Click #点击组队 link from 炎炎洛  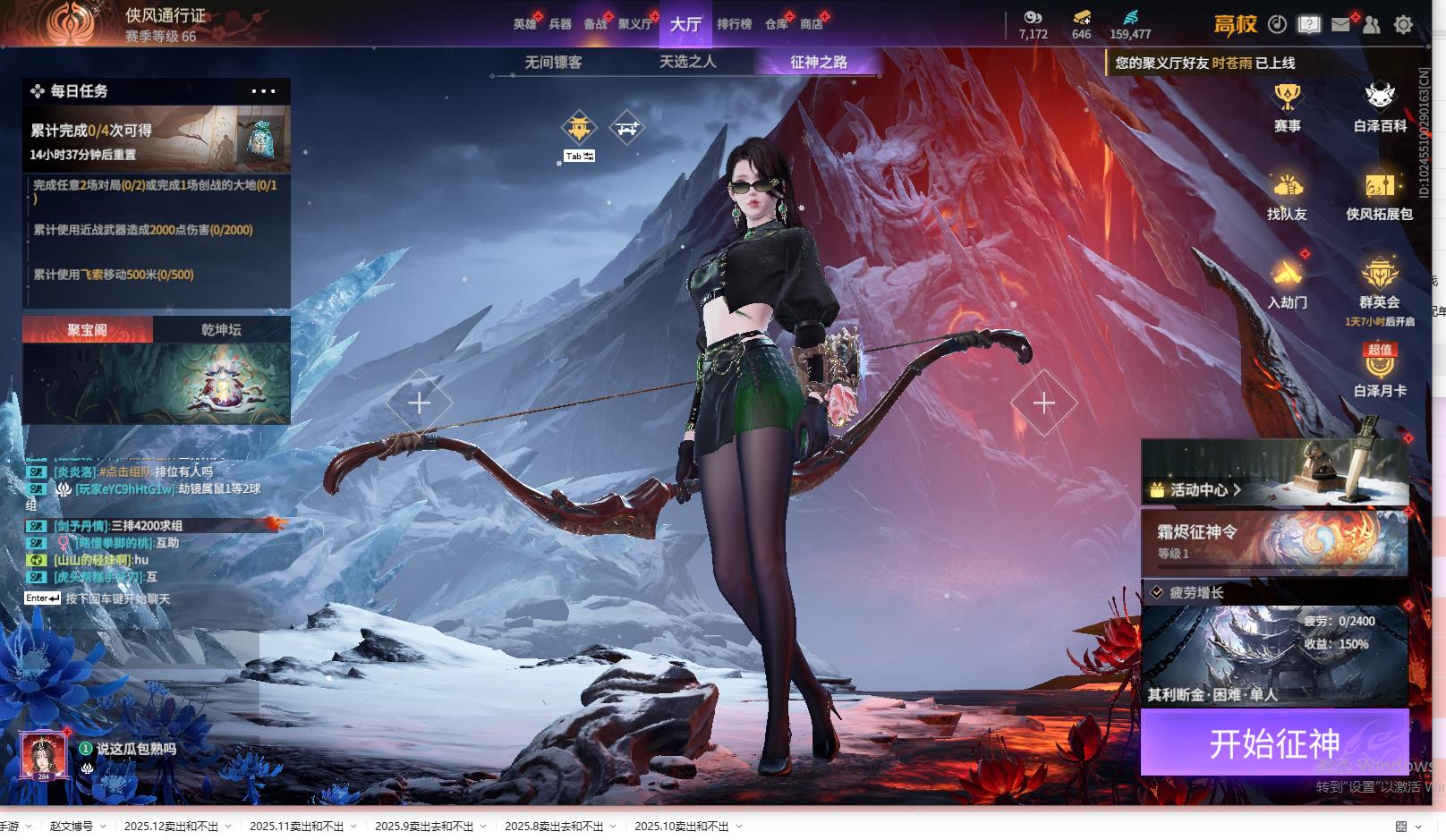[124, 471]
